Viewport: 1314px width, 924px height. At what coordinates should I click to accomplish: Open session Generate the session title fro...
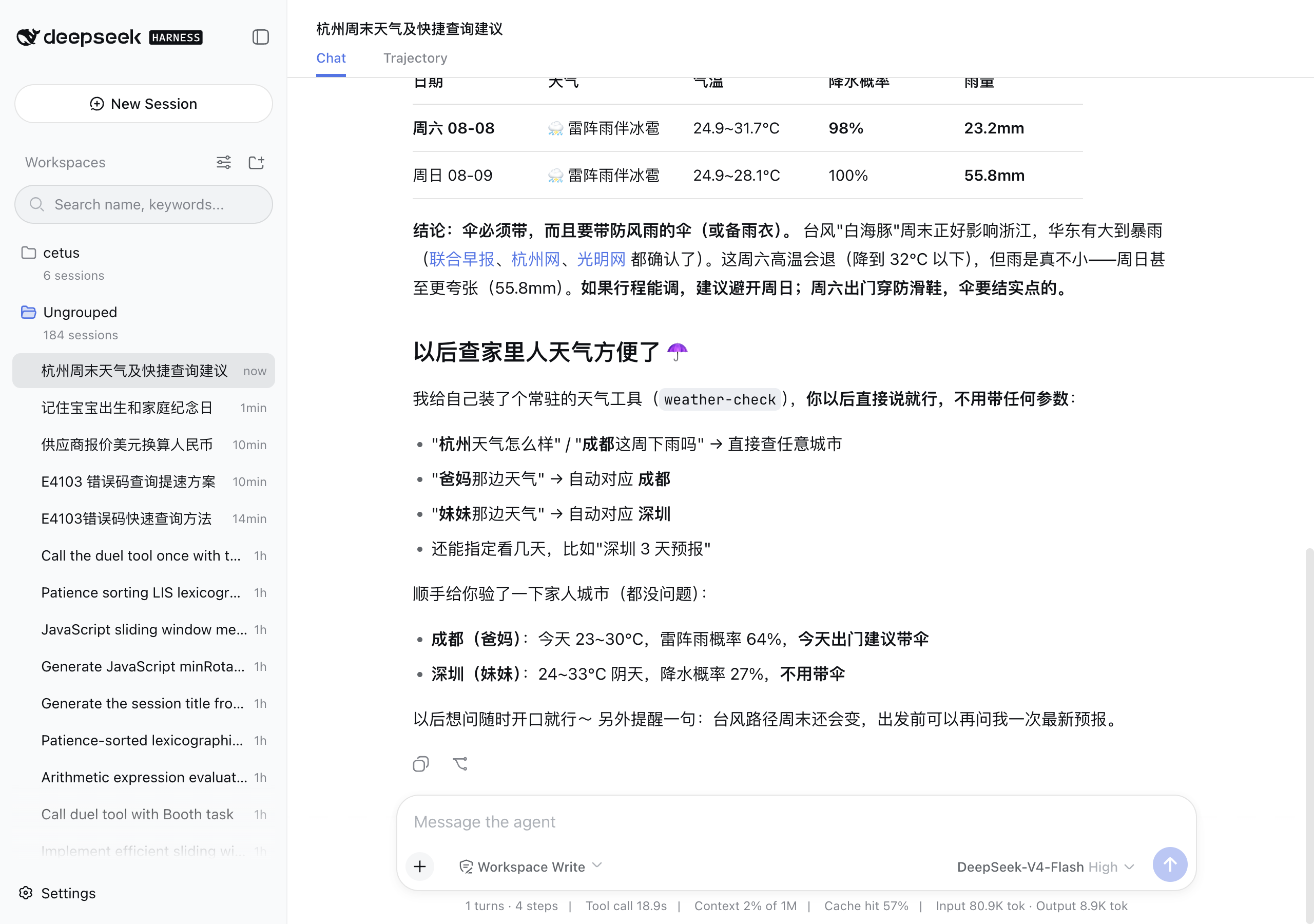144,703
